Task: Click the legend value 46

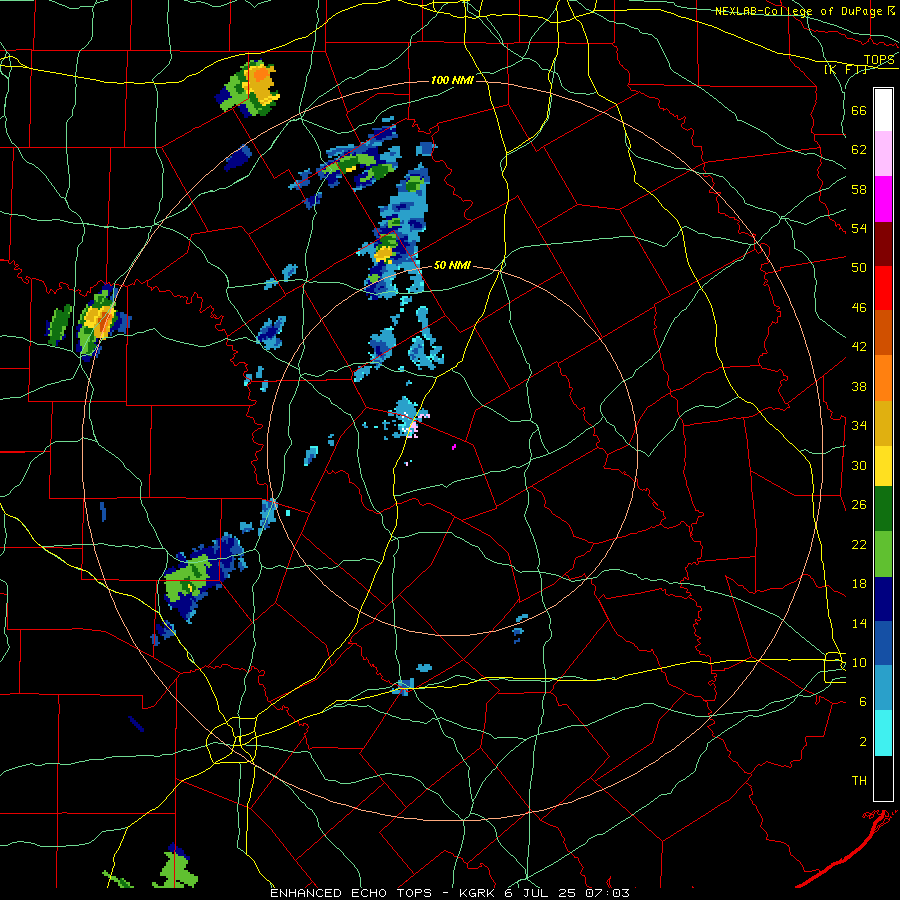Action: (x=859, y=308)
